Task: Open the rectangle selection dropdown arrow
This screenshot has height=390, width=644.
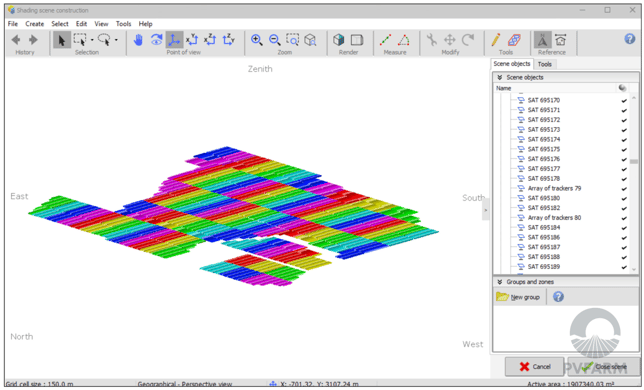Action: (x=92, y=40)
